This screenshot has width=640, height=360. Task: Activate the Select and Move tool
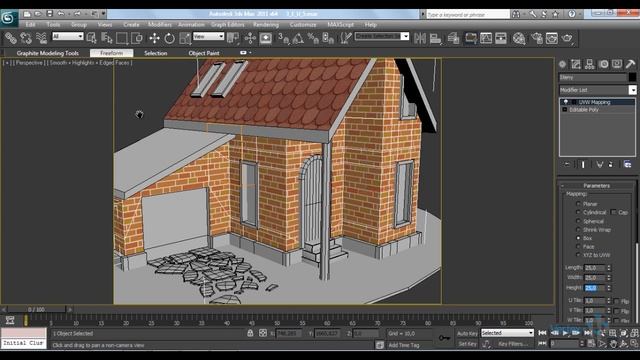pyautogui.click(x=154, y=38)
